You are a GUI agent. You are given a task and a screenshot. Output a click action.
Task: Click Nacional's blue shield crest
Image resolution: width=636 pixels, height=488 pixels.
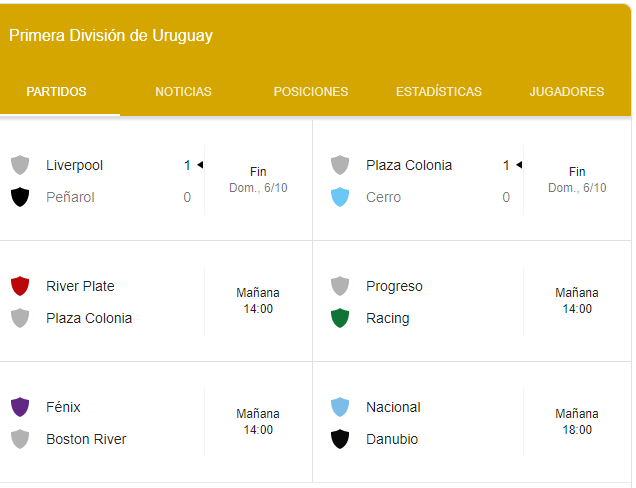tap(340, 407)
